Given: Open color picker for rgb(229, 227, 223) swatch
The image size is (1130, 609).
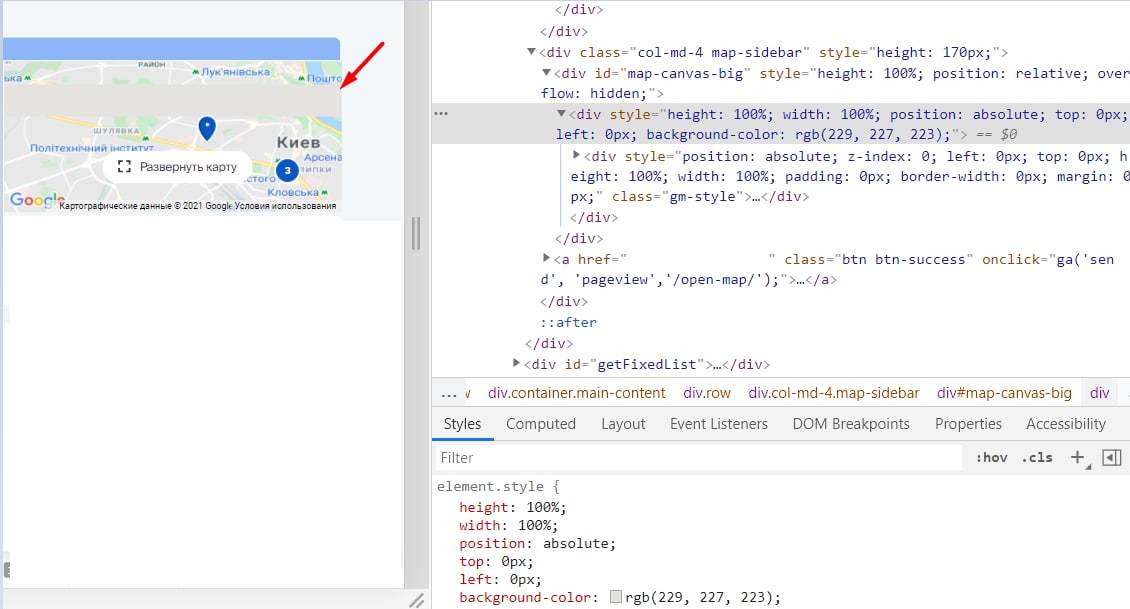Looking at the screenshot, I should [615, 597].
